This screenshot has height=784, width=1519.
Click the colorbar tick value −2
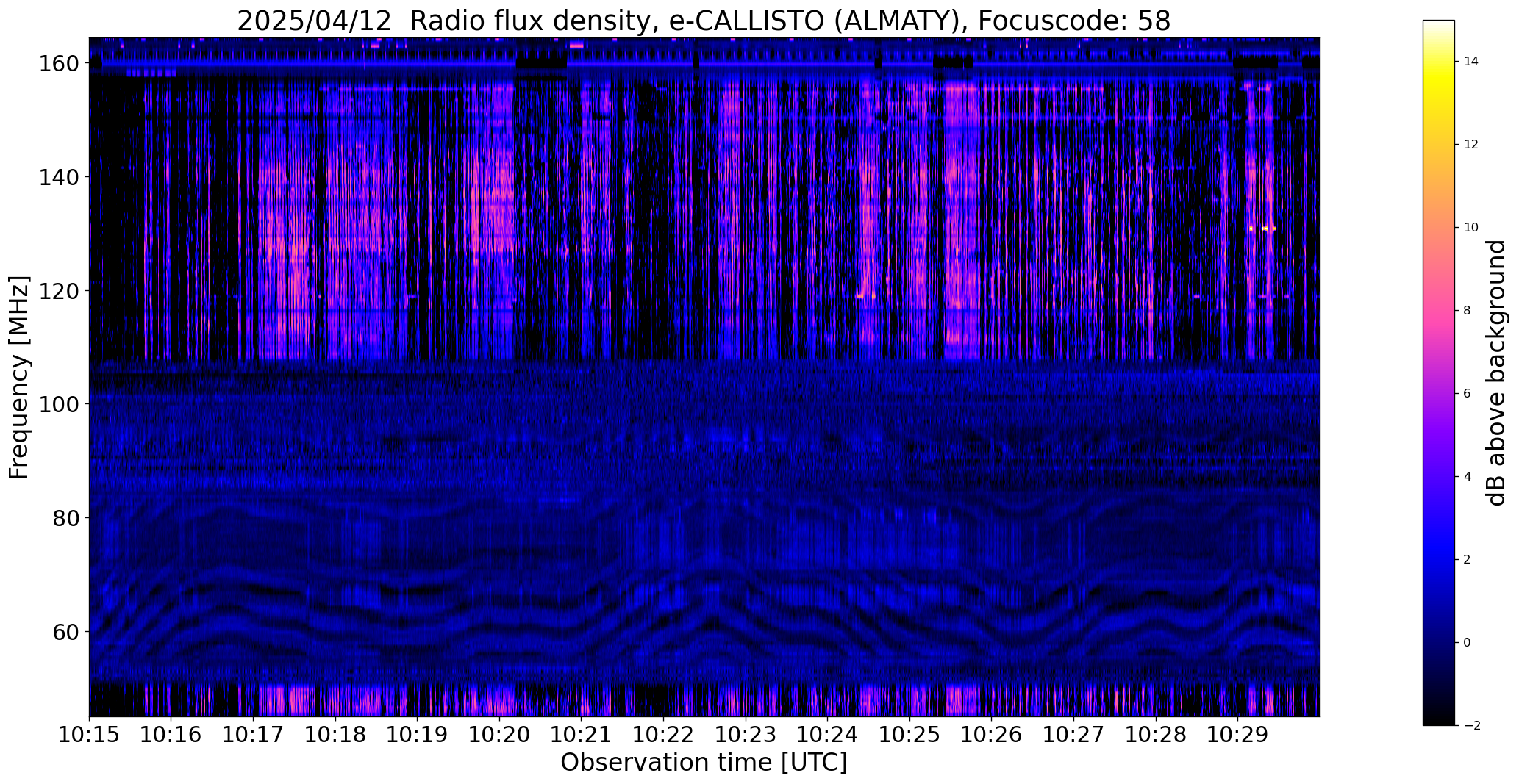[x=1471, y=726]
